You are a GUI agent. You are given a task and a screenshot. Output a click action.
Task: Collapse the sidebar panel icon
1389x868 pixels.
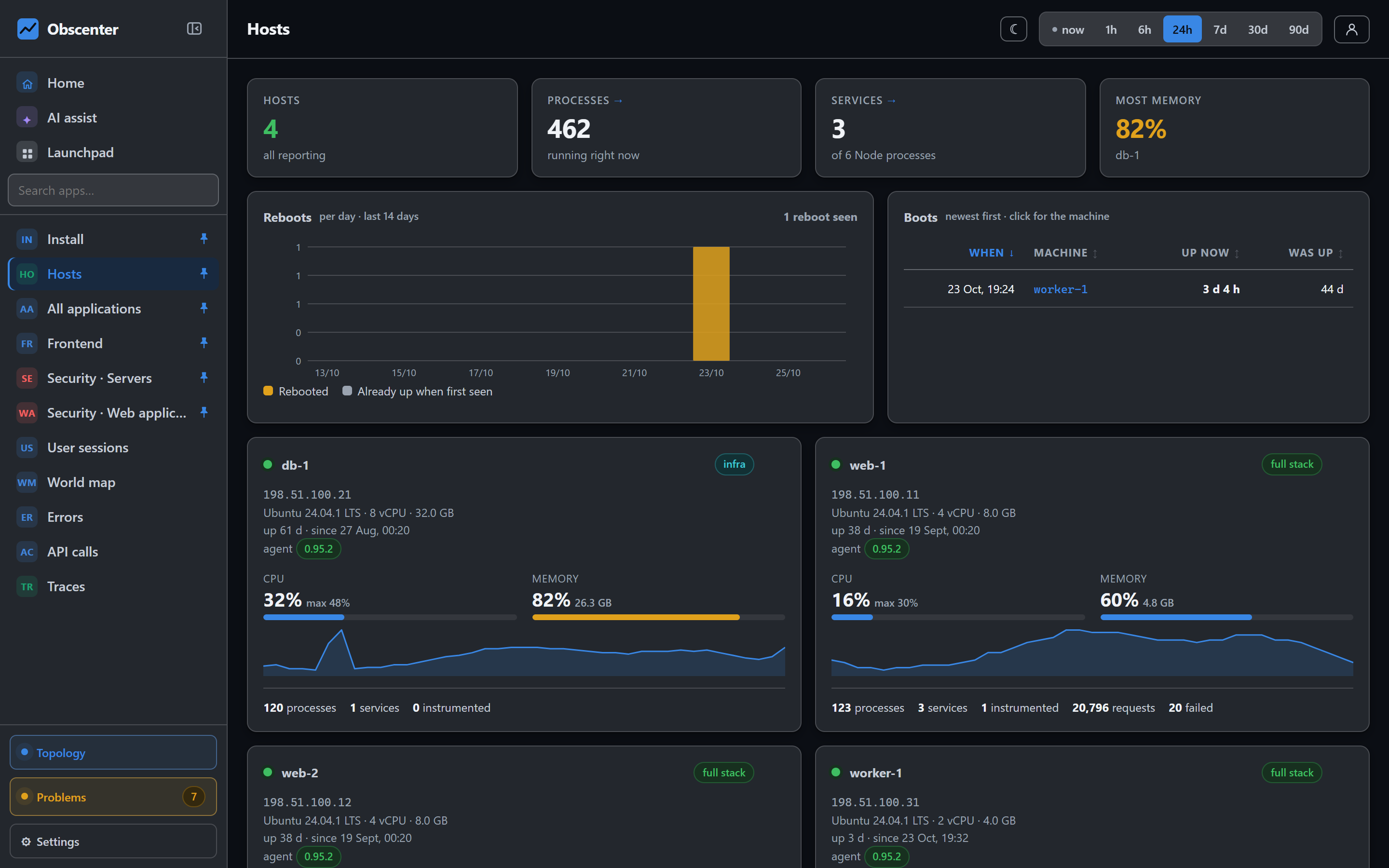point(194,29)
